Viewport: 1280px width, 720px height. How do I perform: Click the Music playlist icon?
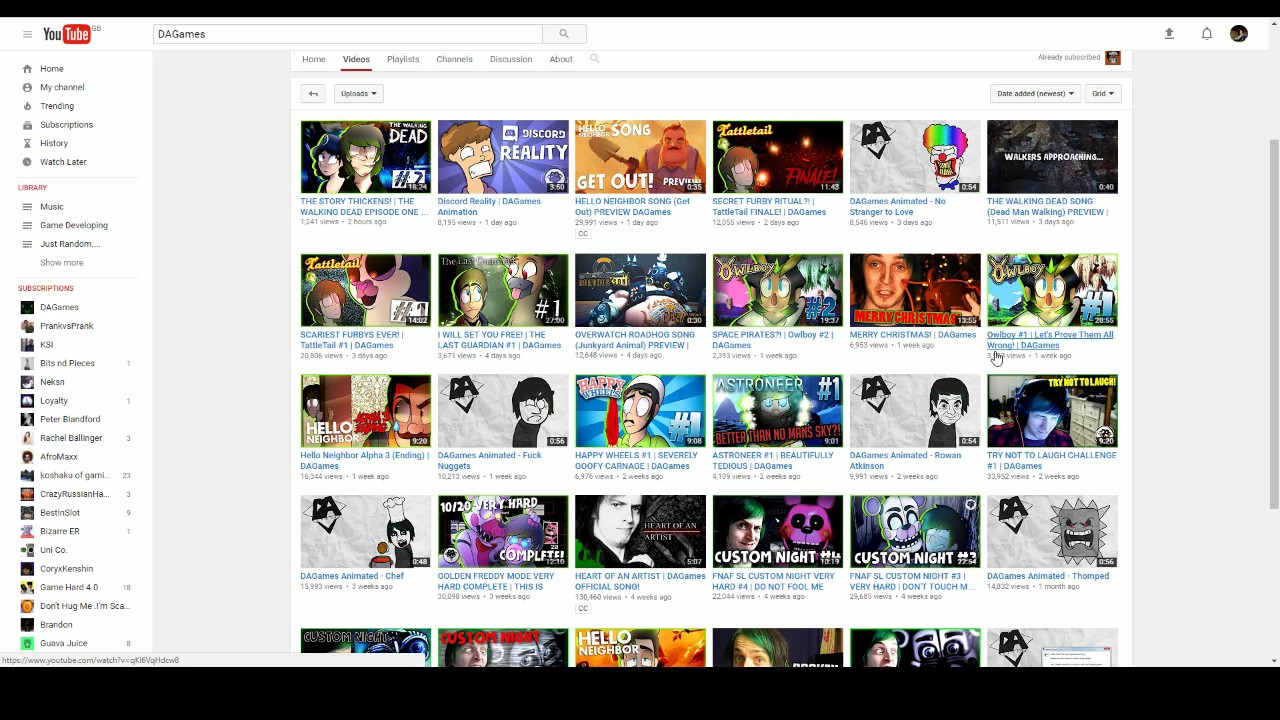coord(27,207)
